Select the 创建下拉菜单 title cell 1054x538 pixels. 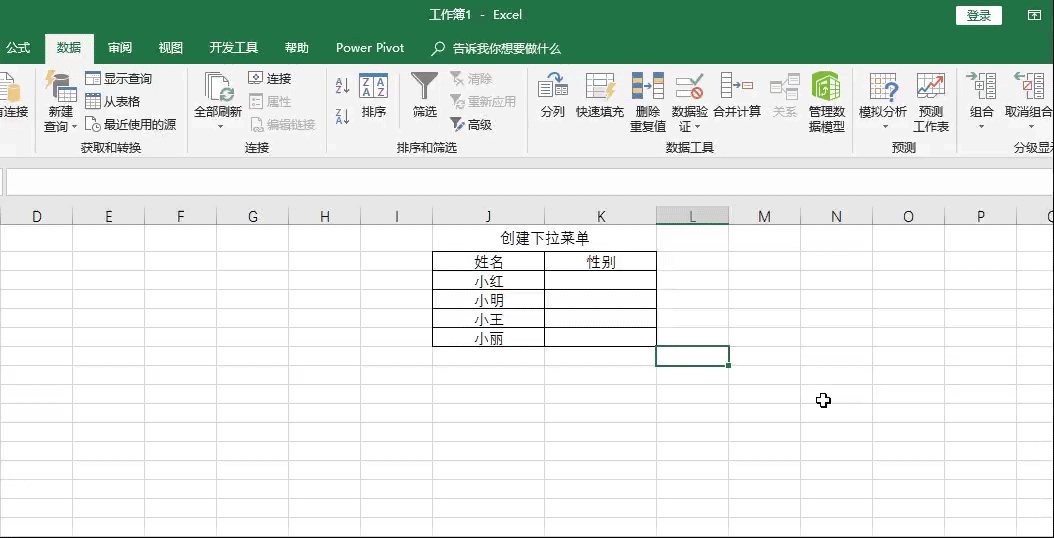click(544, 238)
